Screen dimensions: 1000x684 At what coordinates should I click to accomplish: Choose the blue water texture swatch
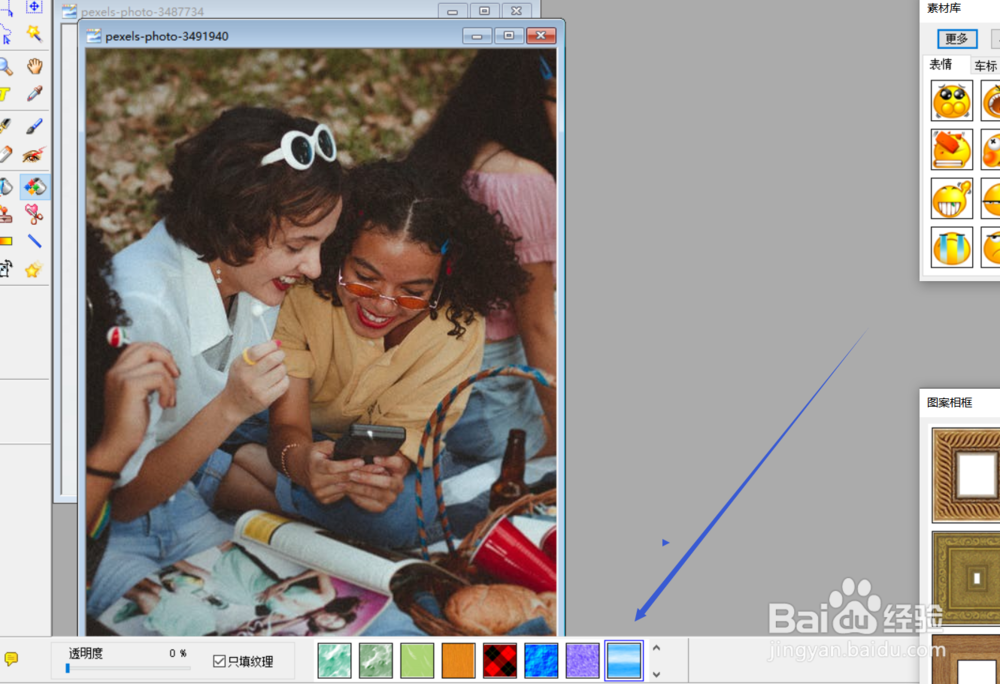[x=541, y=660]
